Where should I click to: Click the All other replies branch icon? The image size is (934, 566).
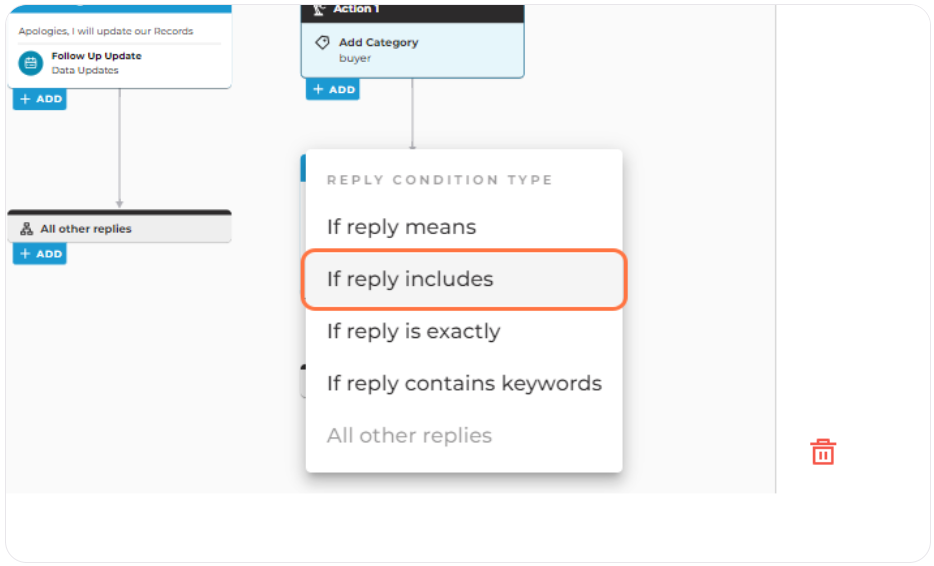coord(26,229)
